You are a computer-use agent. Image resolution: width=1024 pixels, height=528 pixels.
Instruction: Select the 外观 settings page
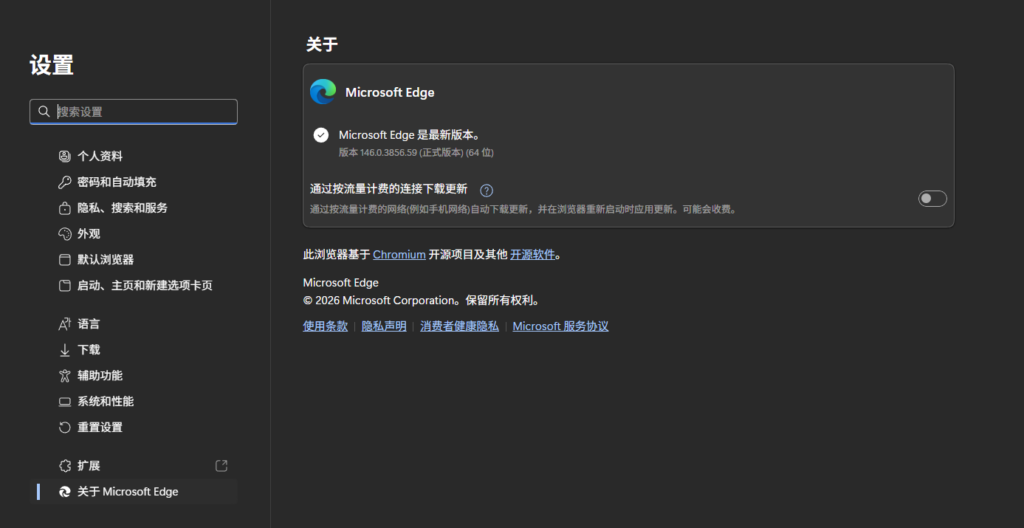click(x=134, y=234)
